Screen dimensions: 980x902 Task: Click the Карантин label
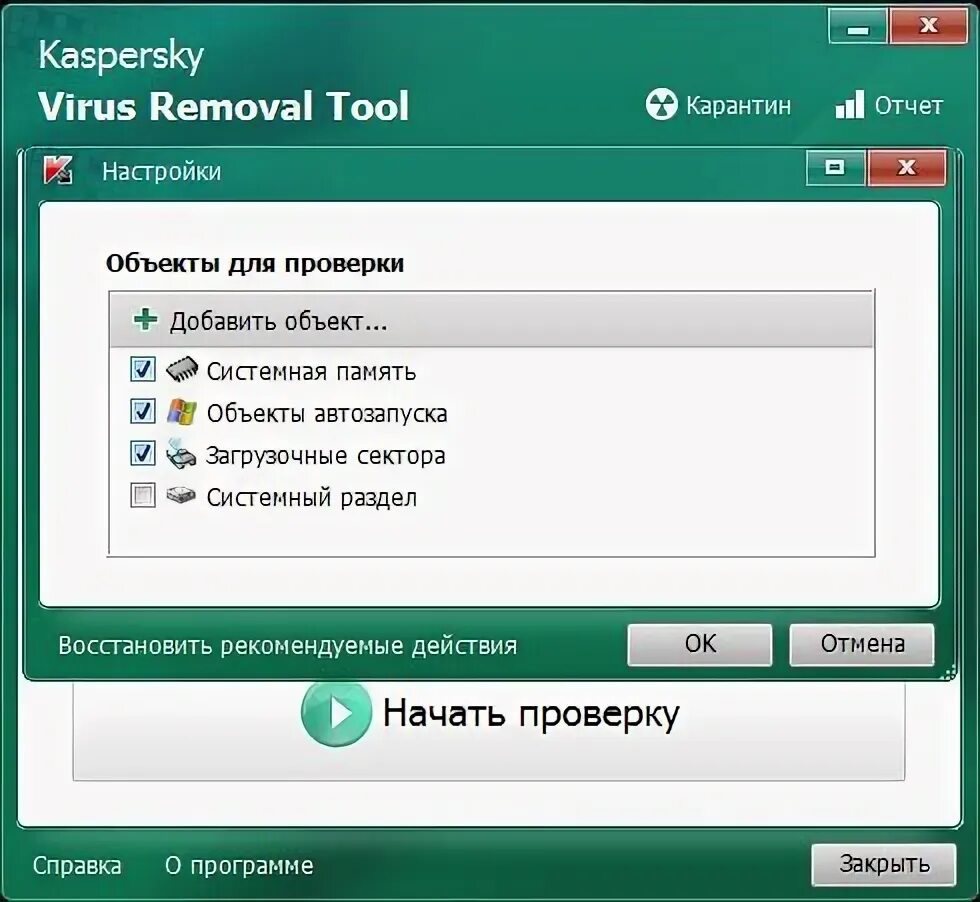738,106
